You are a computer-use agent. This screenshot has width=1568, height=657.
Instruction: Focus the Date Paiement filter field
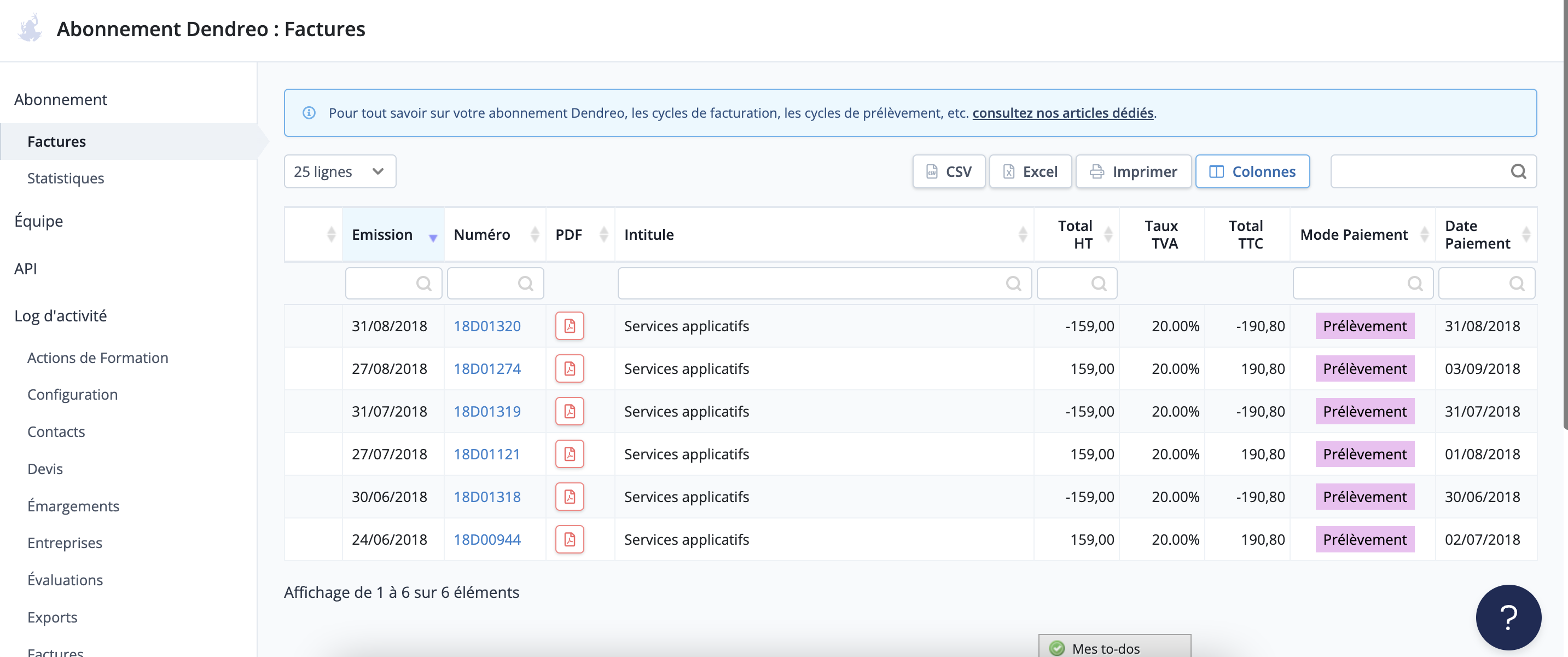click(1486, 283)
